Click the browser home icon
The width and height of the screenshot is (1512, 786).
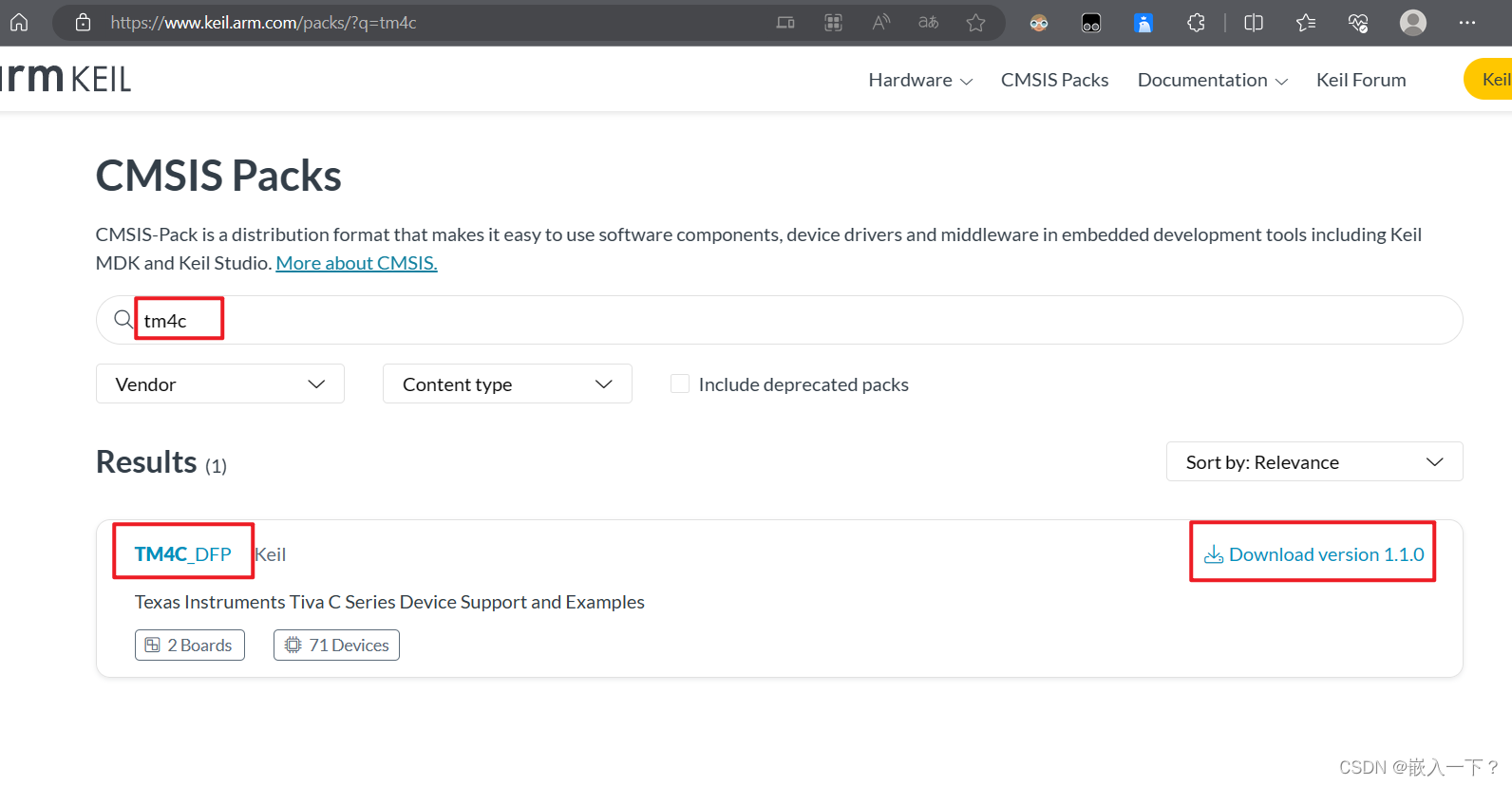point(19,22)
